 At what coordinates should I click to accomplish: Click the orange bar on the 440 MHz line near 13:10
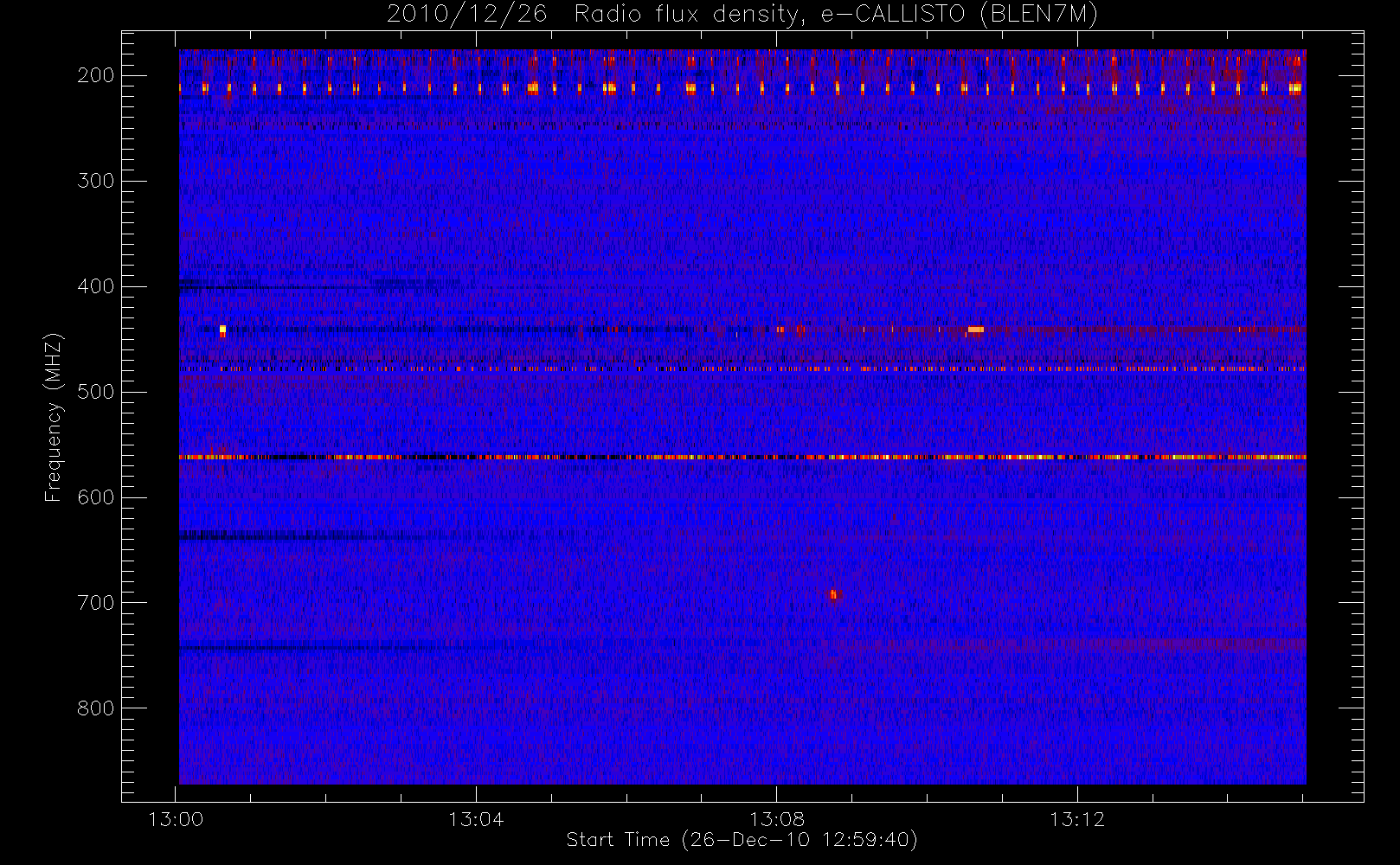[976, 330]
